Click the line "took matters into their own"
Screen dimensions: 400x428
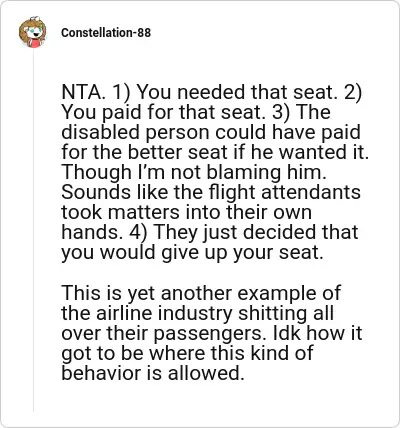pos(186,212)
